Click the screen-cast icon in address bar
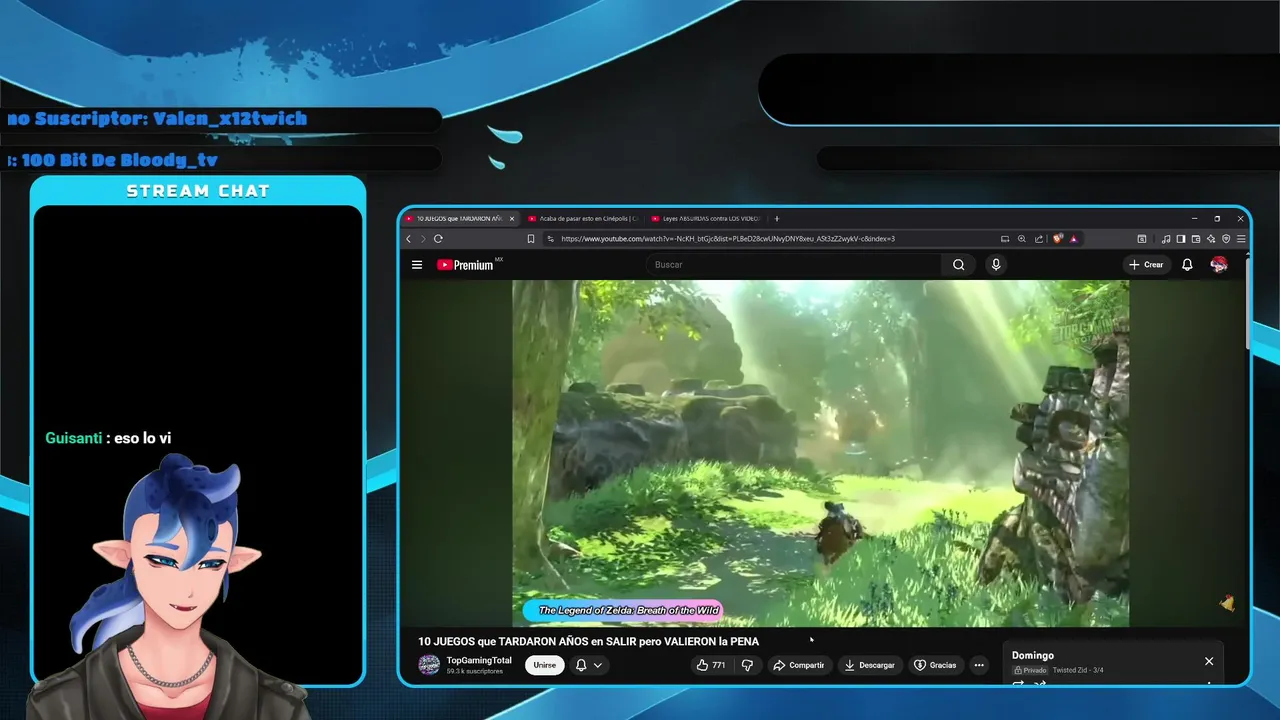The image size is (1280, 720). coord(1005,239)
